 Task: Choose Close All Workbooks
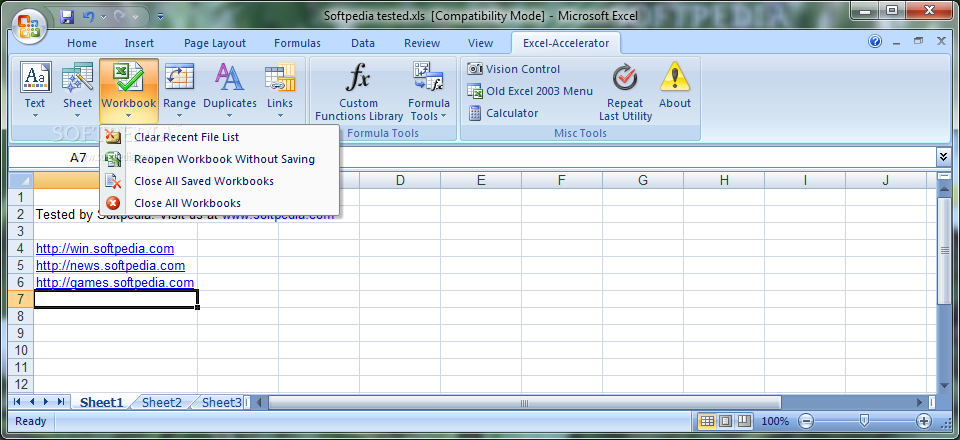(219, 203)
